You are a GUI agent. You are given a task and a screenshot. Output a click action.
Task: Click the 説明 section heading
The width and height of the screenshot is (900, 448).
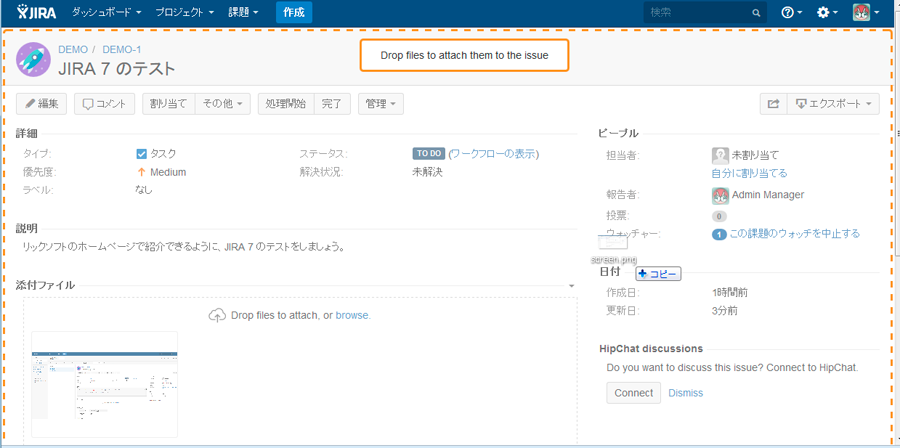pos(26,228)
